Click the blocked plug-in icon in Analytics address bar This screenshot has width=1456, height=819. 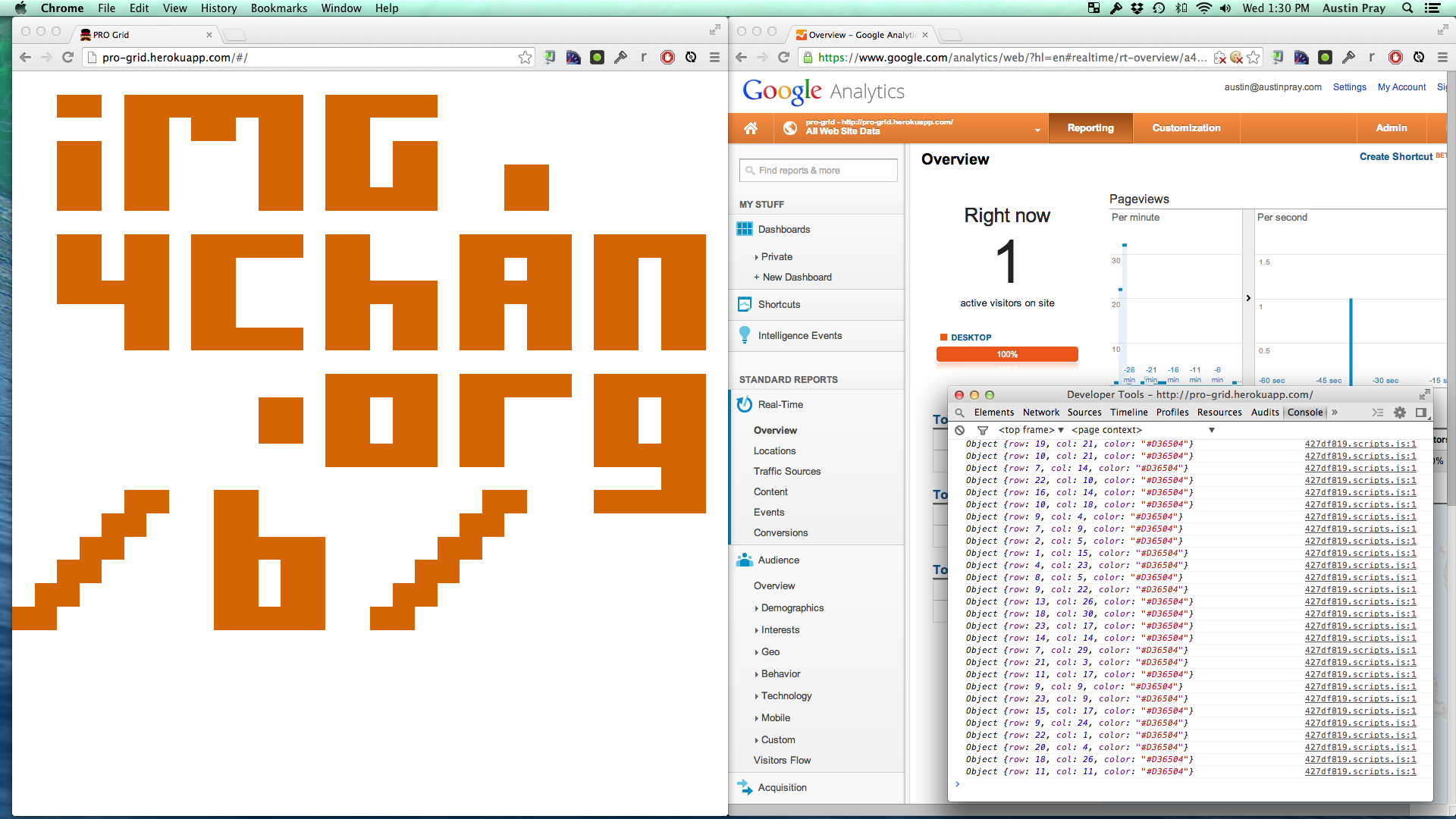[x=1219, y=58]
